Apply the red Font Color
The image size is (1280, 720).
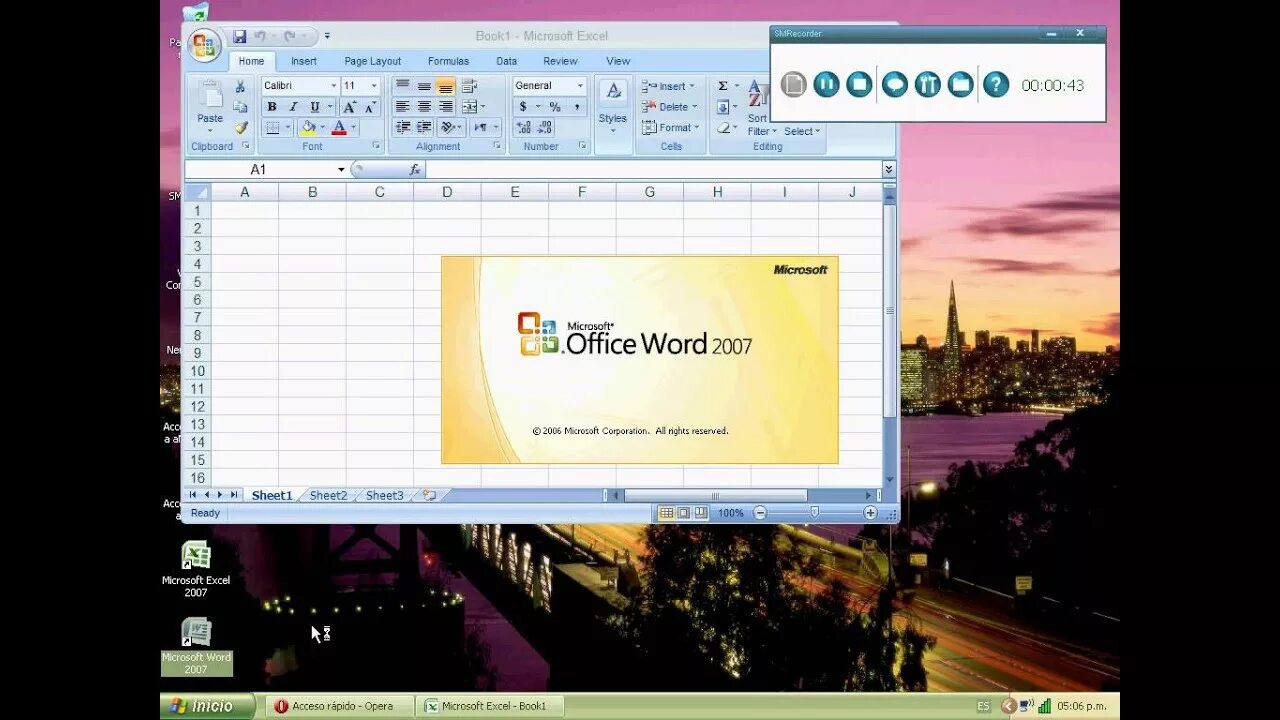(339, 128)
